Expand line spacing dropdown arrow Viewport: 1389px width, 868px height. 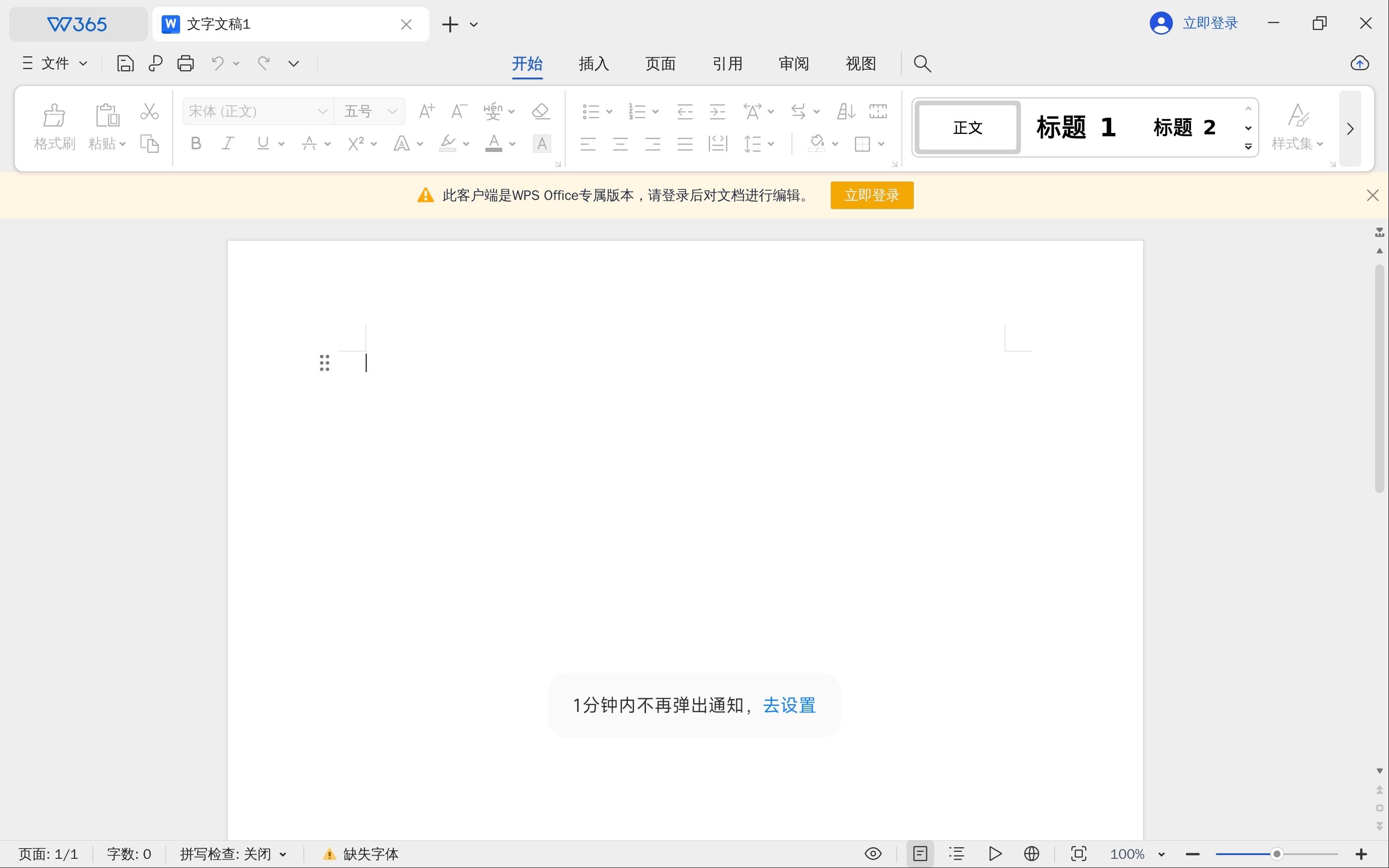click(x=771, y=144)
